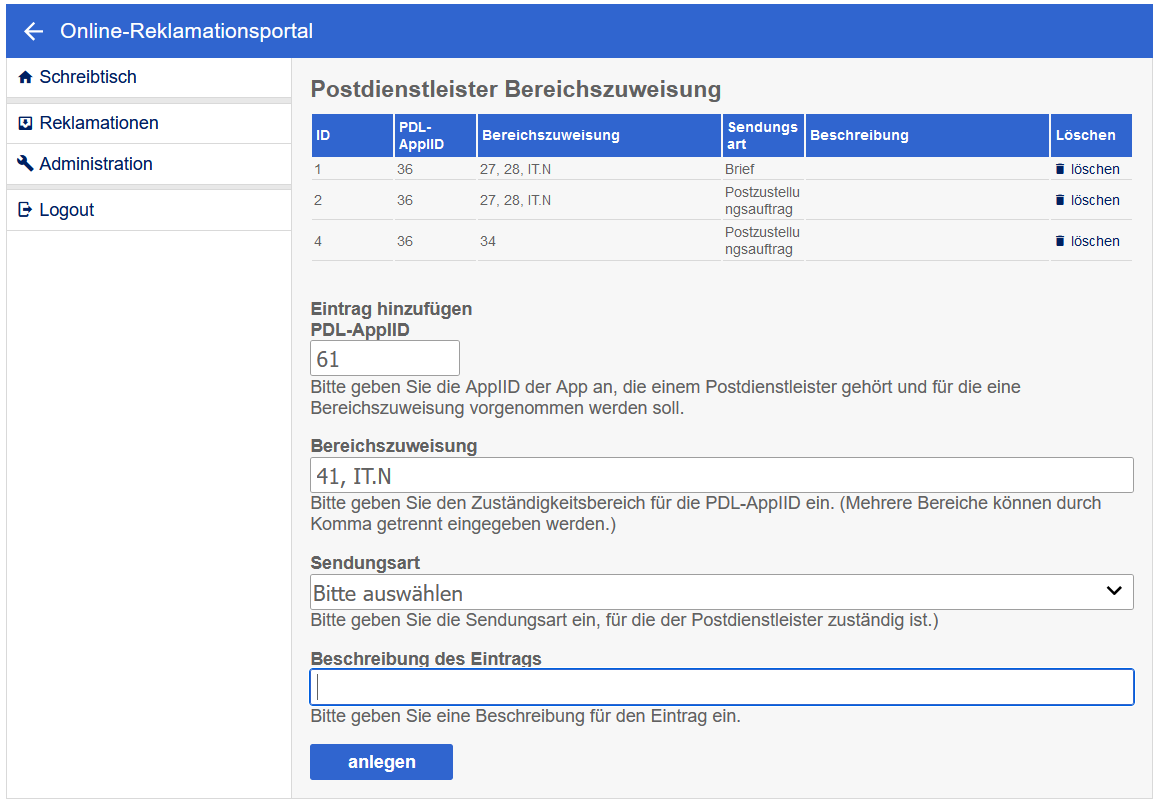Viewport: 1158px width, 803px height.
Task: Click the Reklamationen inbox icon
Action: [26, 123]
